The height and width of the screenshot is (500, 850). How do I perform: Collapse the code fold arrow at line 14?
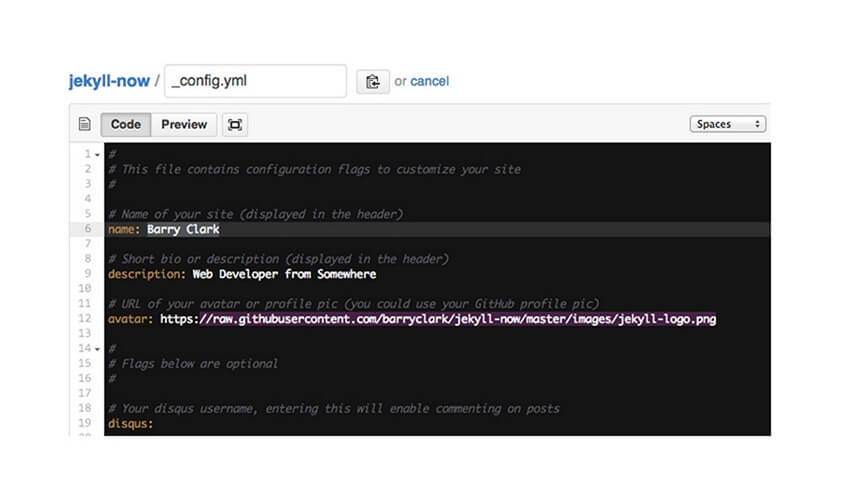coord(97,349)
